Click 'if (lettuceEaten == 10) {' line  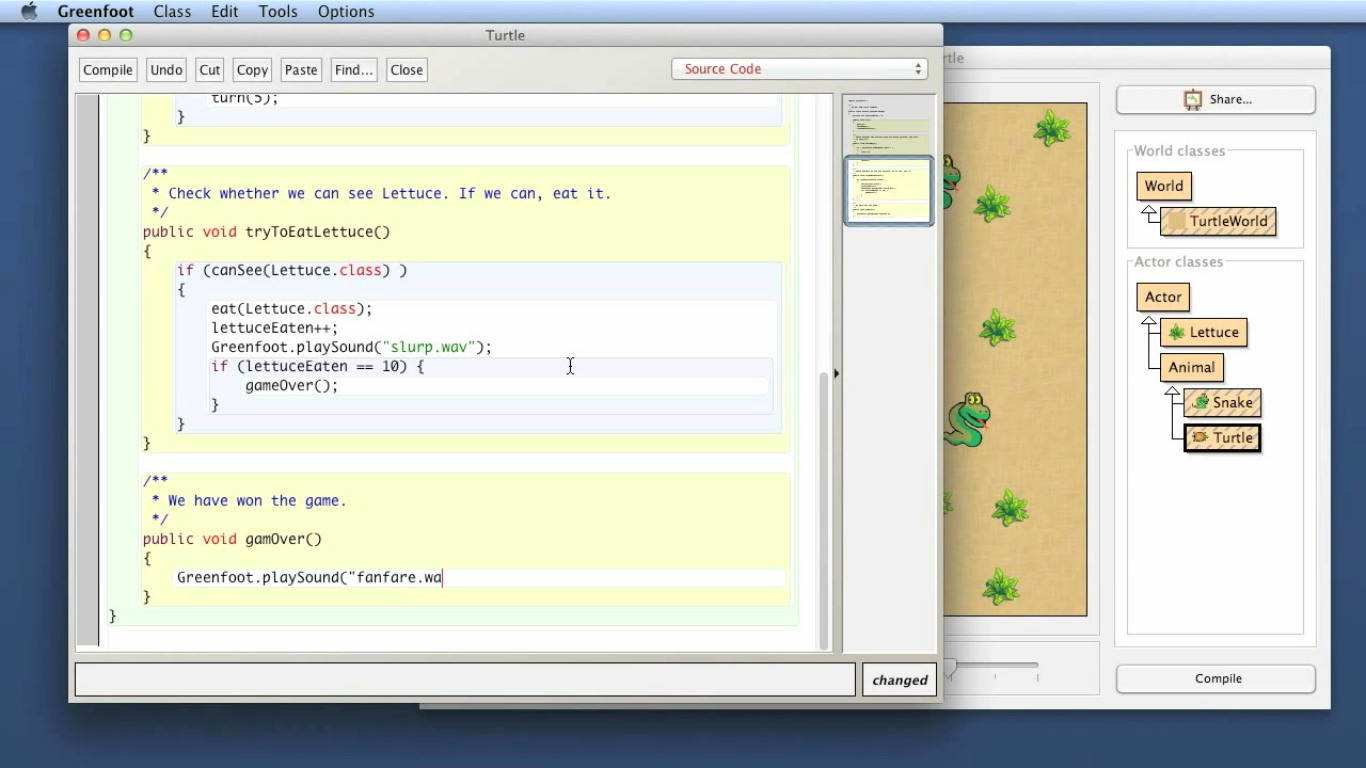coord(317,367)
